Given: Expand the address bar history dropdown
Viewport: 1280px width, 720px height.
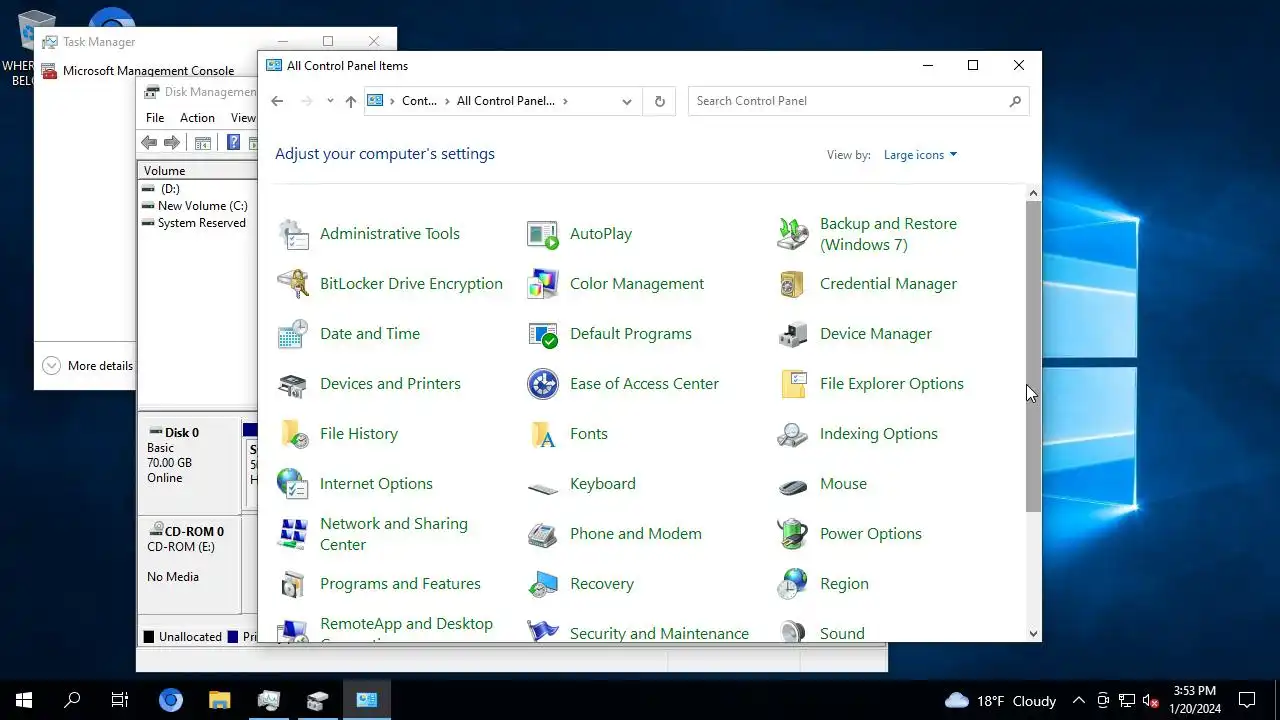Looking at the screenshot, I should pos(627,101).
